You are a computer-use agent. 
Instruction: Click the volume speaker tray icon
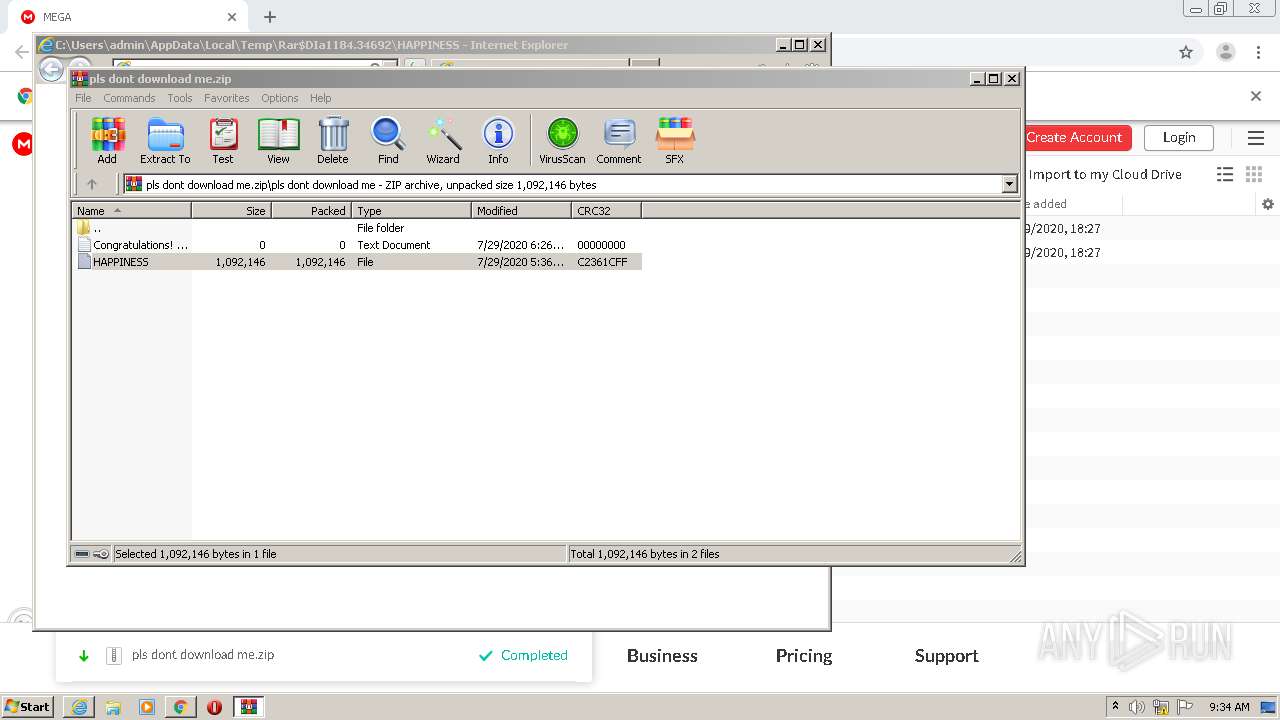click(1138, 707)
